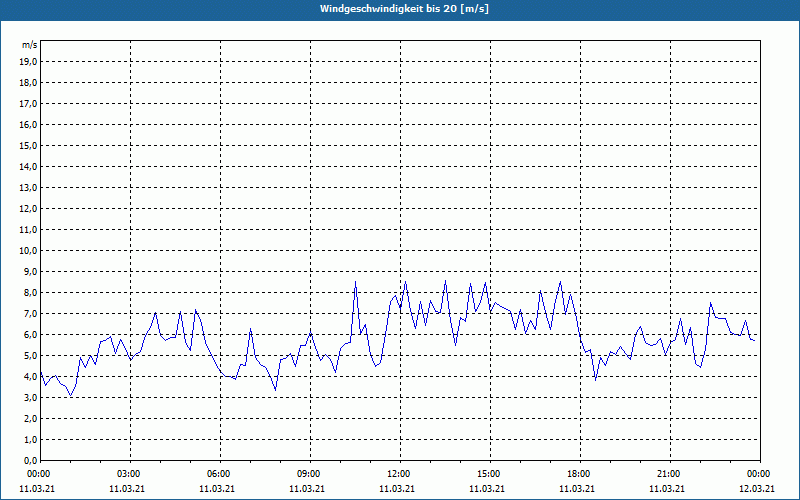Select the 3,0 y-axis label
This screenshot has height=500, width=800.
pos(31,397)
